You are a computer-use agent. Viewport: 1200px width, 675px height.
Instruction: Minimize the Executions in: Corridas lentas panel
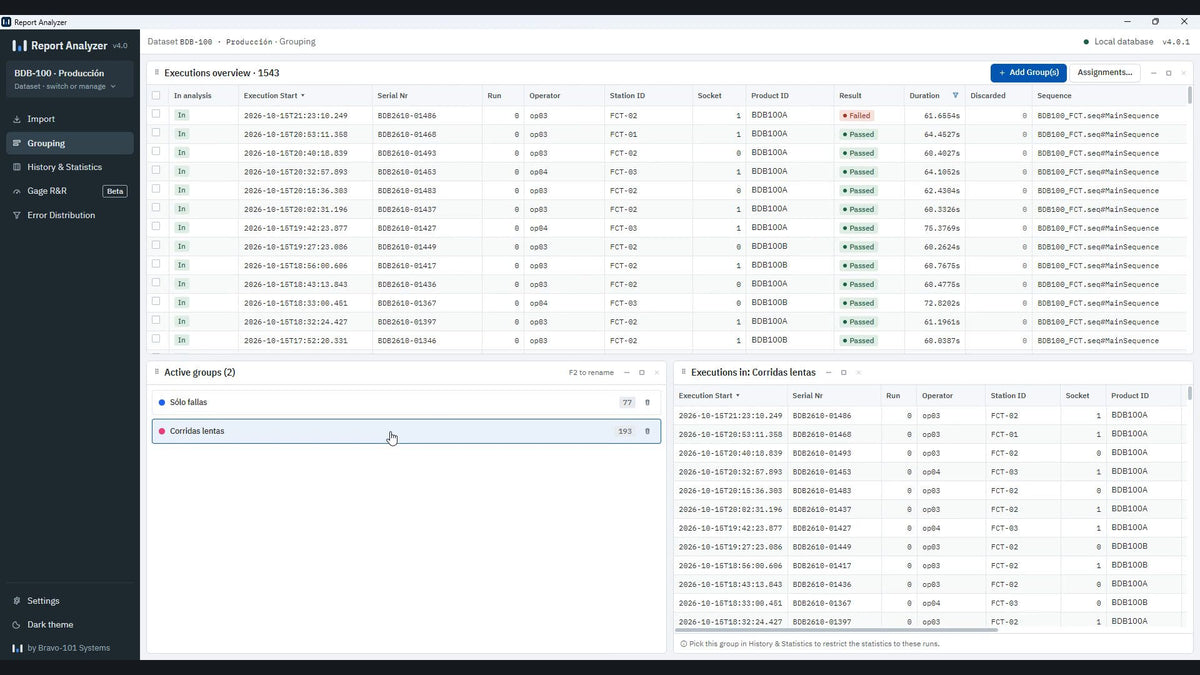coord(829,372)
